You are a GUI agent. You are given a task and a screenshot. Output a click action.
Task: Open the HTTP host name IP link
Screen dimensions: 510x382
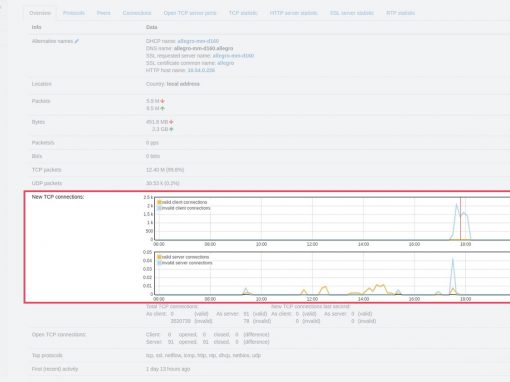click(x=201, y=70)
